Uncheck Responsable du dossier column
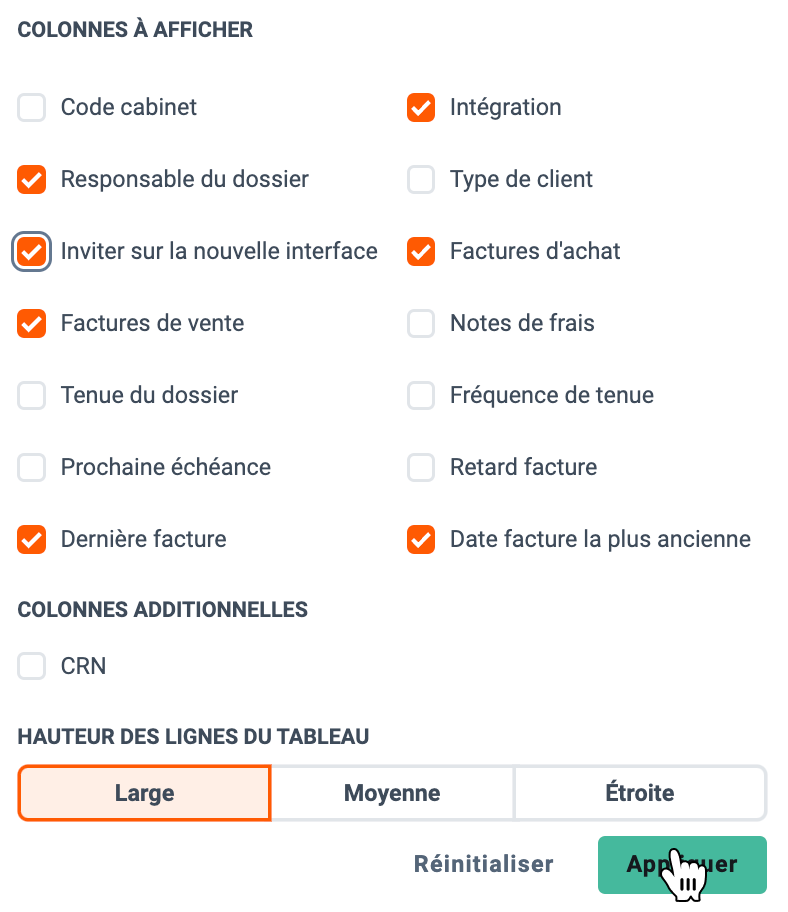Viewport: 788px width, 912px height. 31,180
